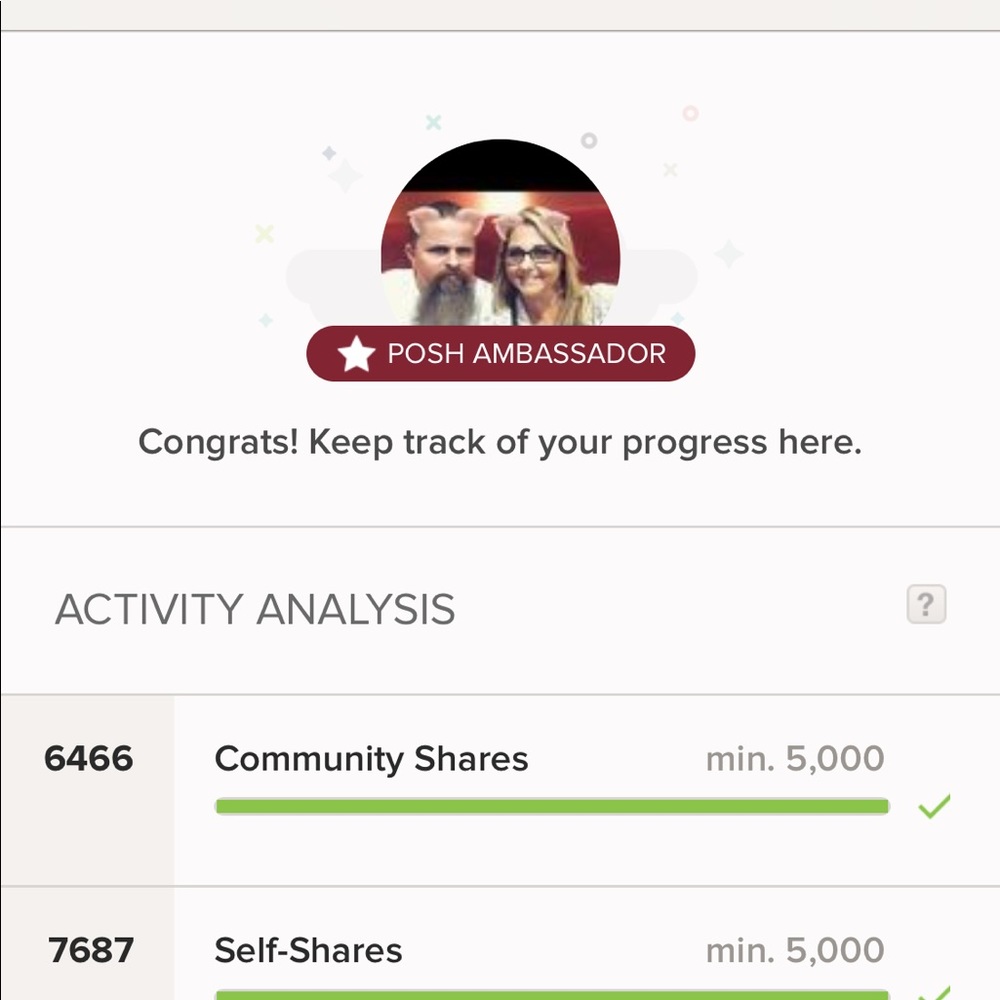Image resolution: width=1000 pixels, height=1000 pixels.
Task: Click the 7687 self-shares count
Action: [90, 950]
